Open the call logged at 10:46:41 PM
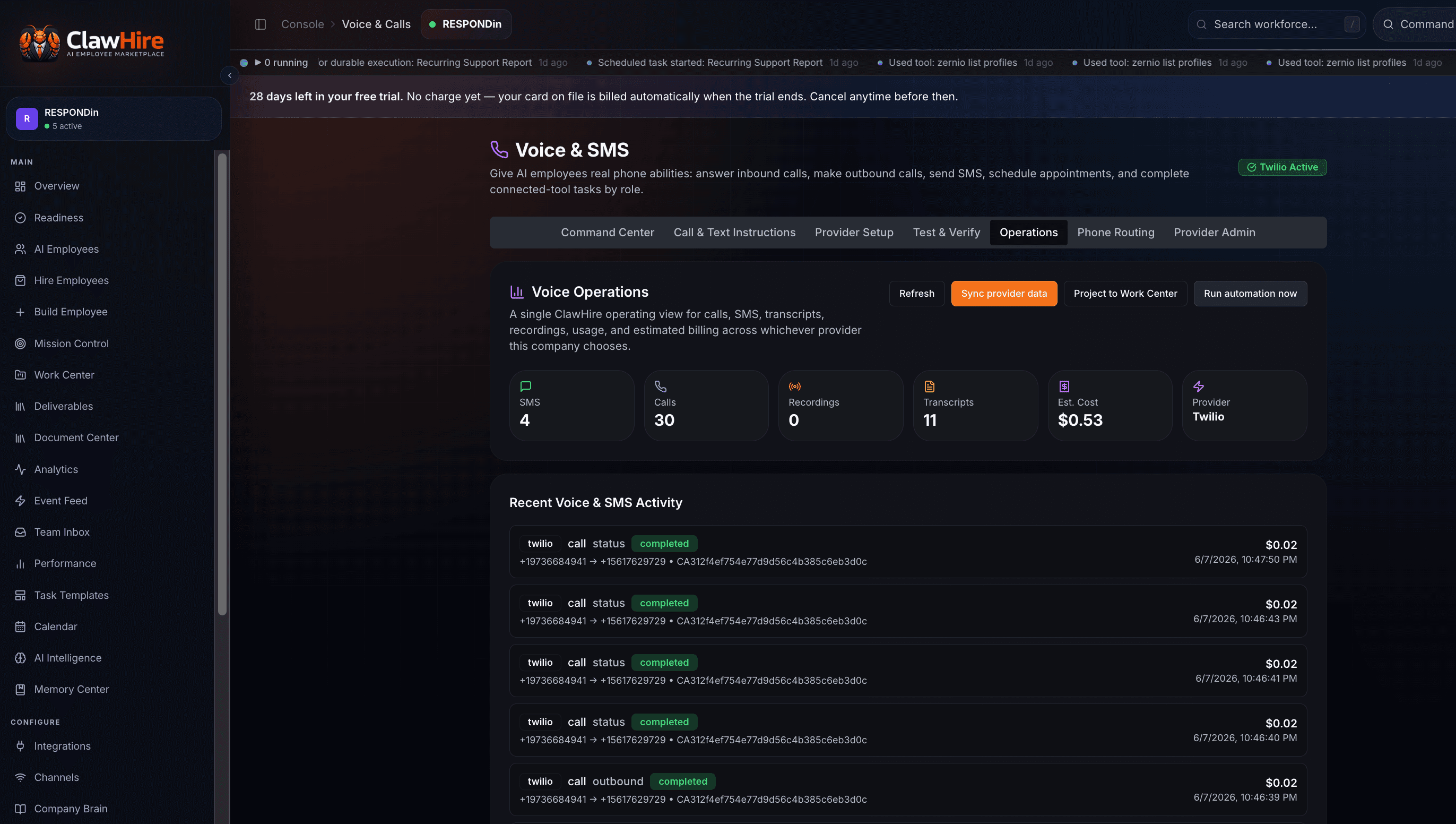The height and width of the screenshot is (824, 1456). (x=908, y=671)
